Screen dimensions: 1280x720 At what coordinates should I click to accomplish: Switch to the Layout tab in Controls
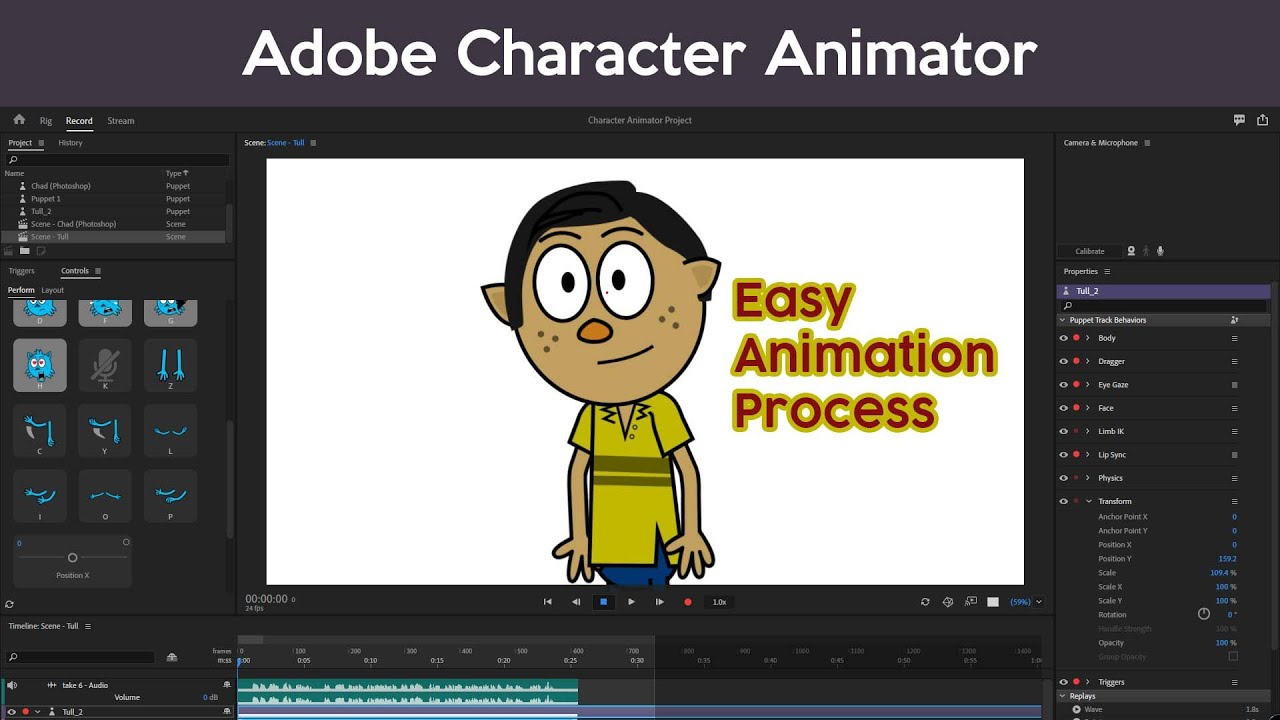pos(53,290)
